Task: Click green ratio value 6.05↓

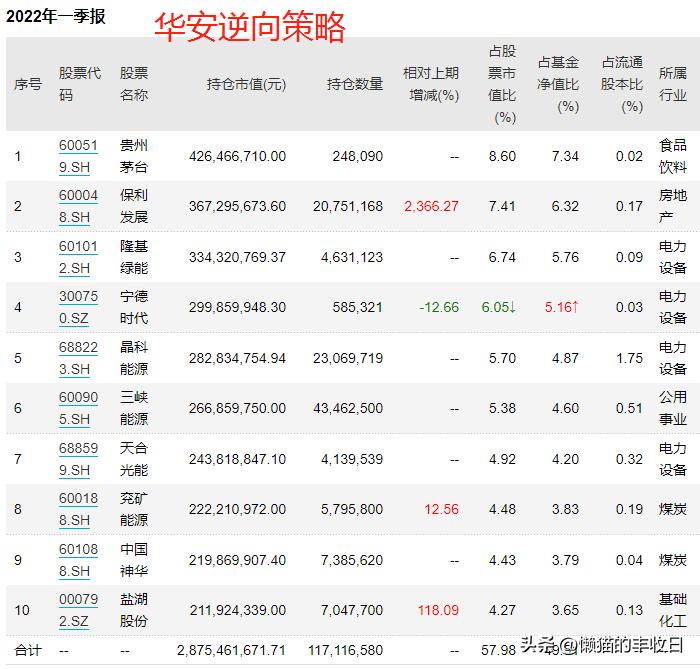Action: [x=499, y=307]
